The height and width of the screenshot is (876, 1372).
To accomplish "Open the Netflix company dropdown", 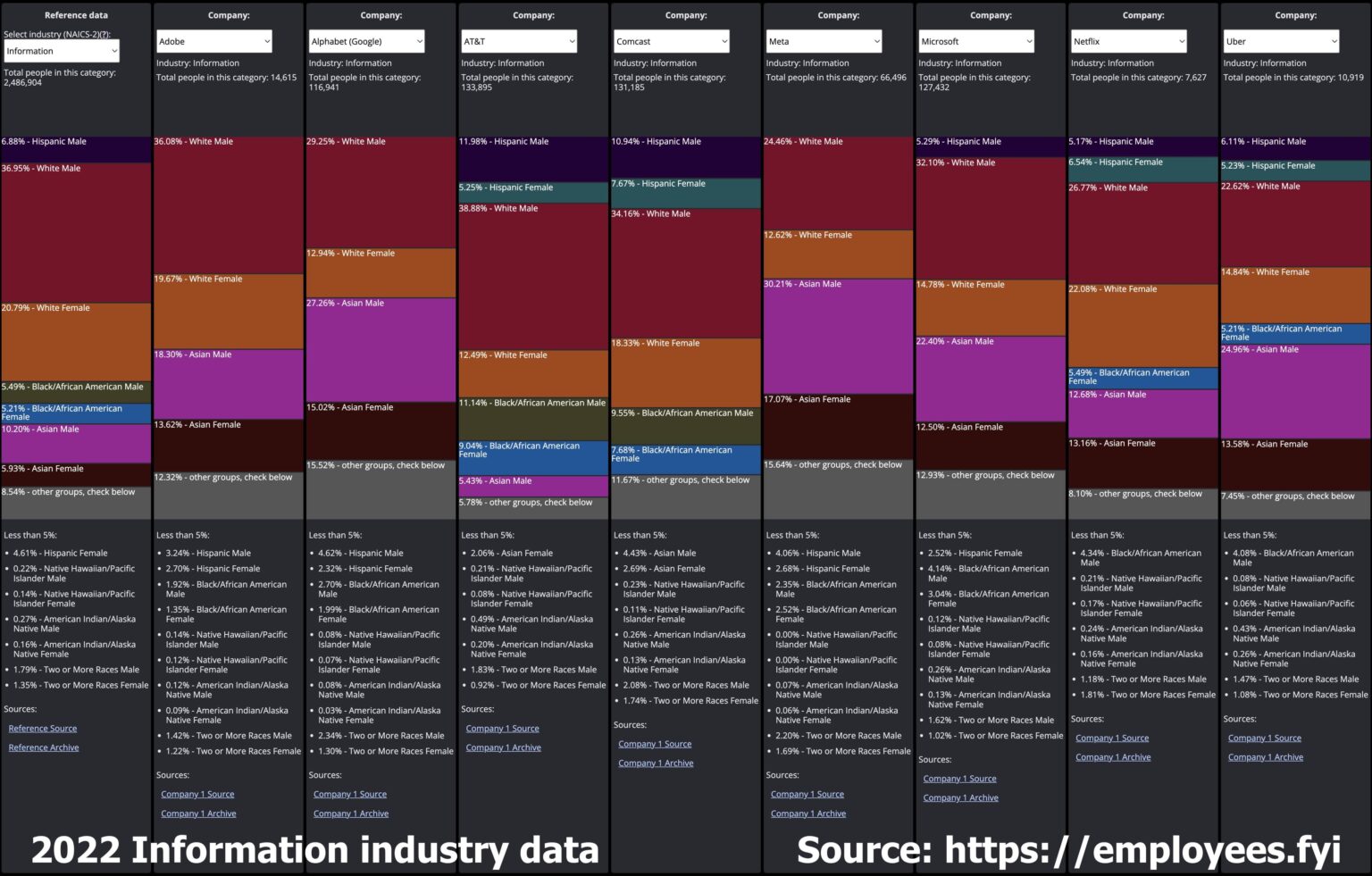I will 1129,41.
